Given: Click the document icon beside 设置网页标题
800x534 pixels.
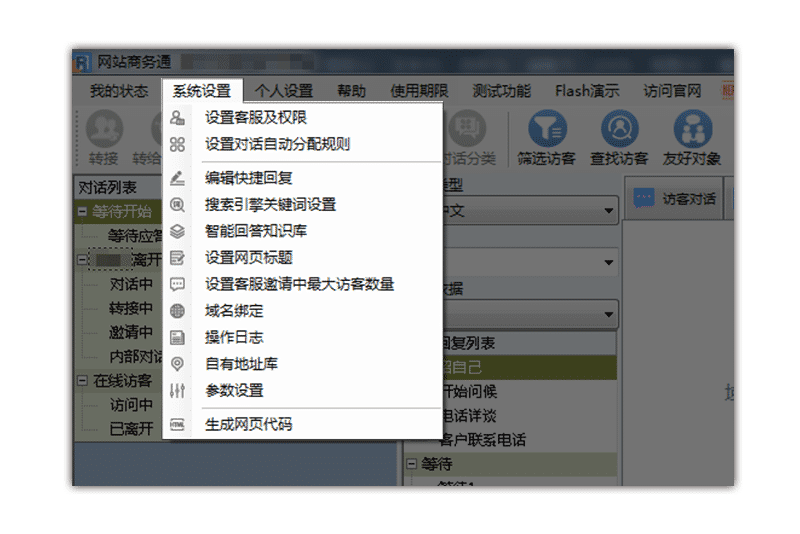Looking at the screenshot, I should 177,258.
